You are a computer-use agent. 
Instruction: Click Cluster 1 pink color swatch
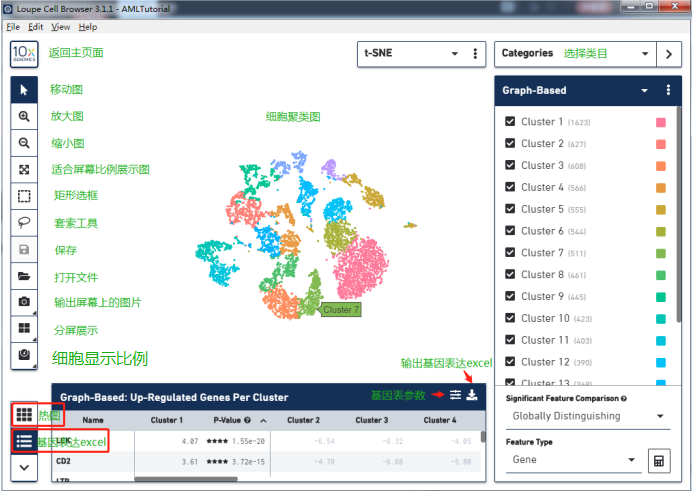tap(661, 122)
